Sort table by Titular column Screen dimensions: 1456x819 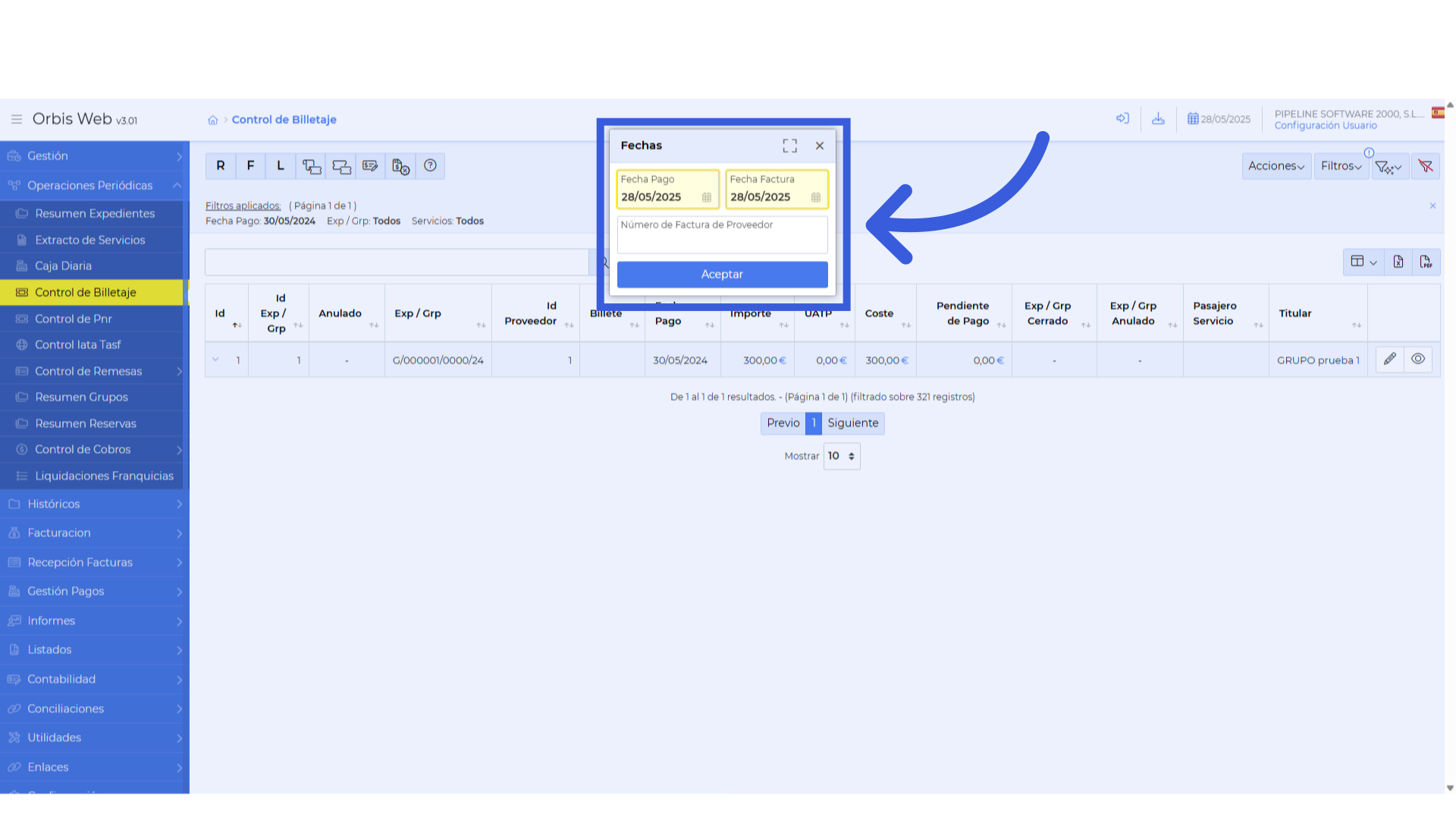point(1318,313)
